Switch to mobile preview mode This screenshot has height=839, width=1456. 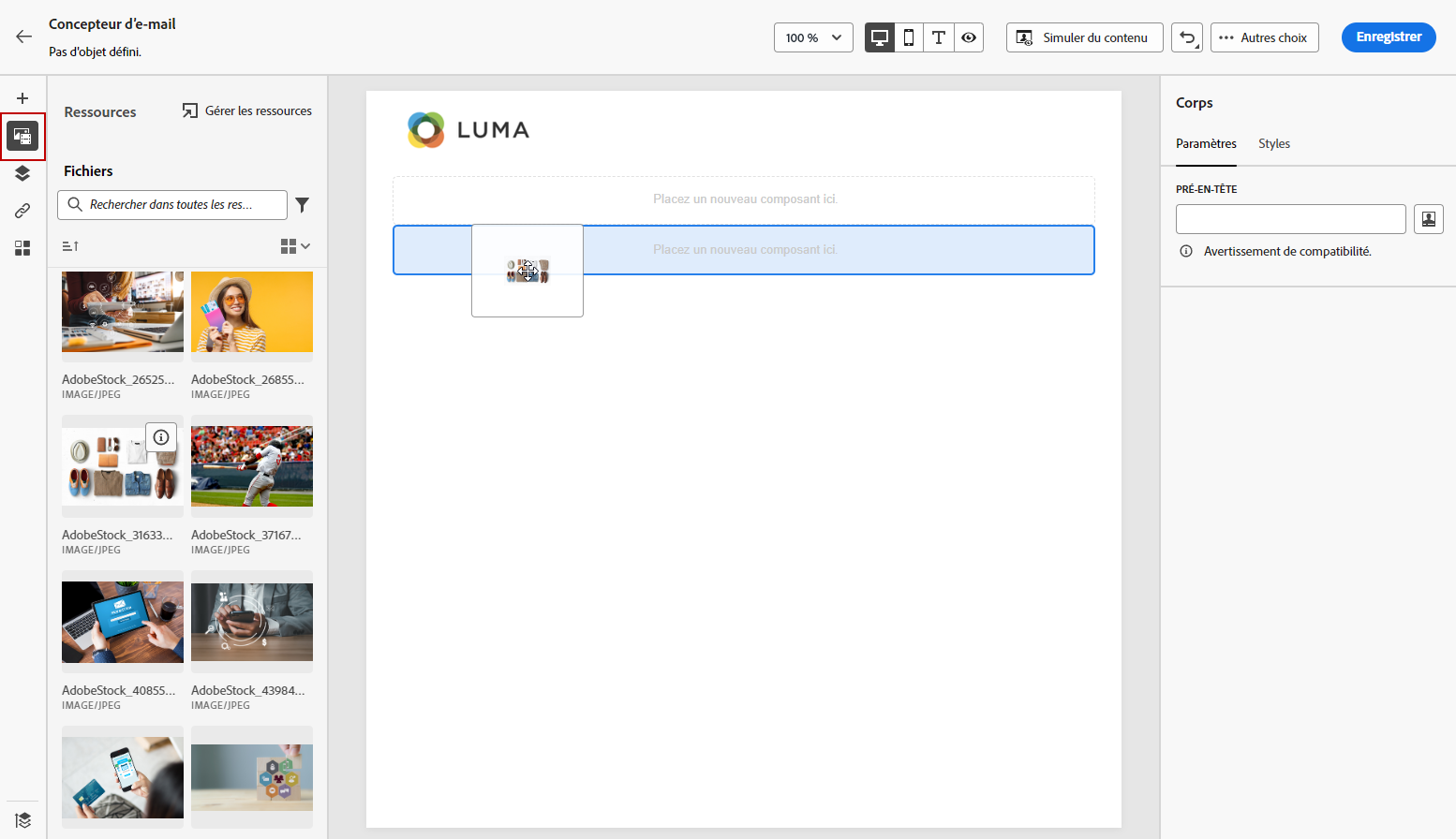point(909,37)
